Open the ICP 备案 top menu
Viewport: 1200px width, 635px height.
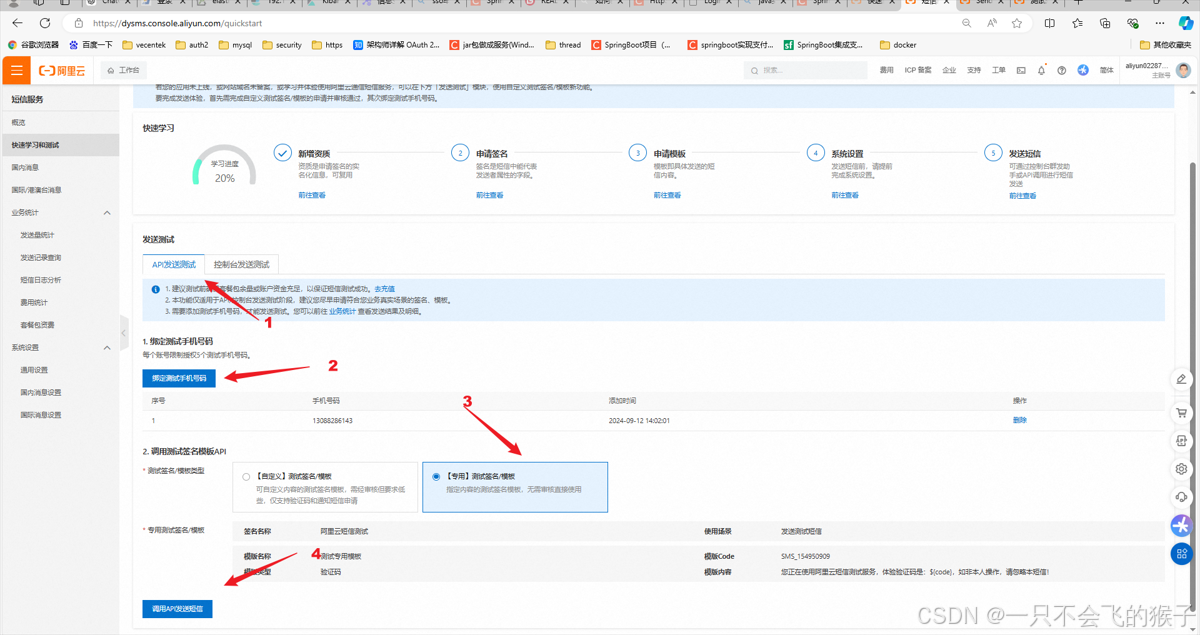(x=918, y=70)
